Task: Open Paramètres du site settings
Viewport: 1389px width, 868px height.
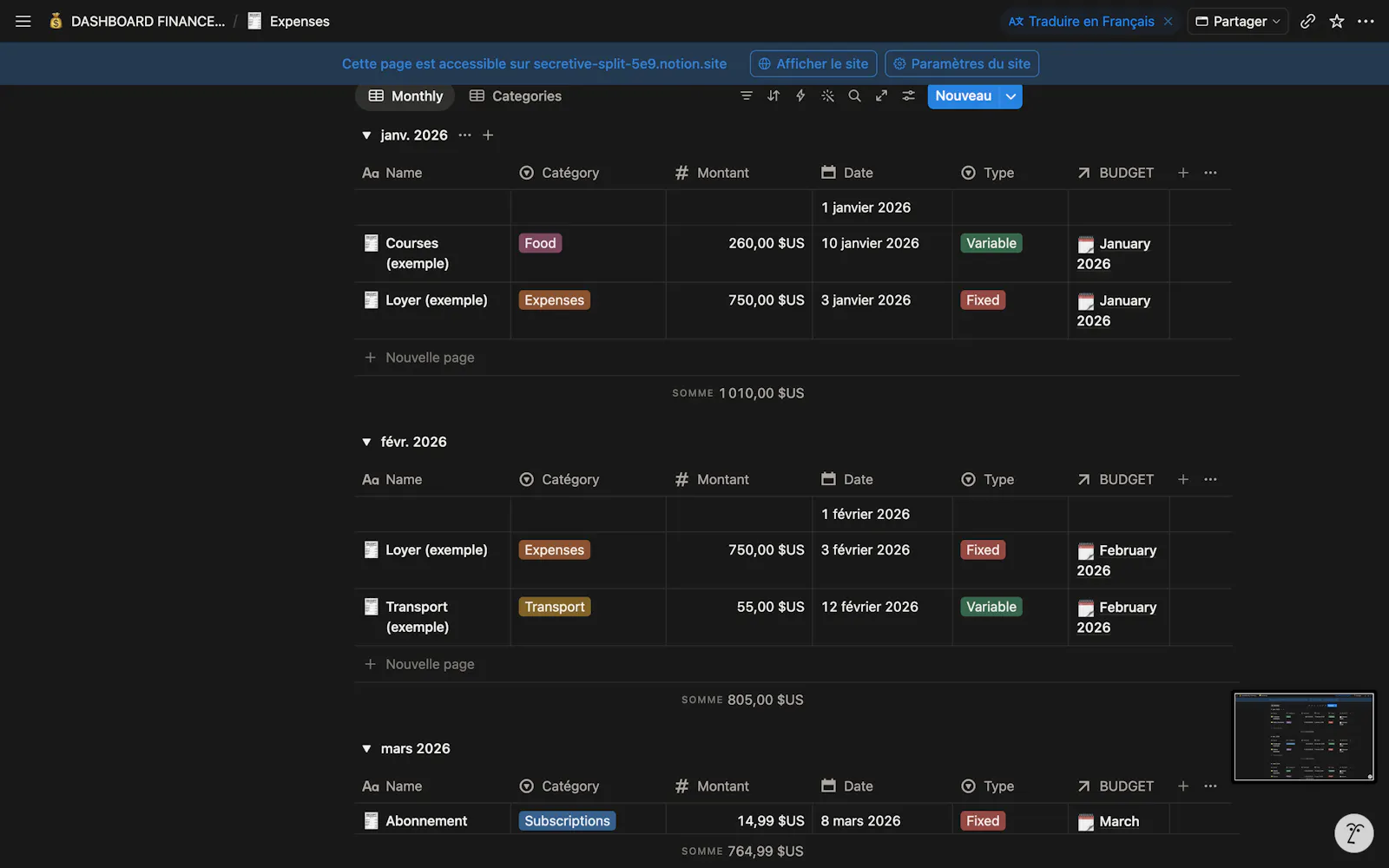Action: tap(962, 63)
